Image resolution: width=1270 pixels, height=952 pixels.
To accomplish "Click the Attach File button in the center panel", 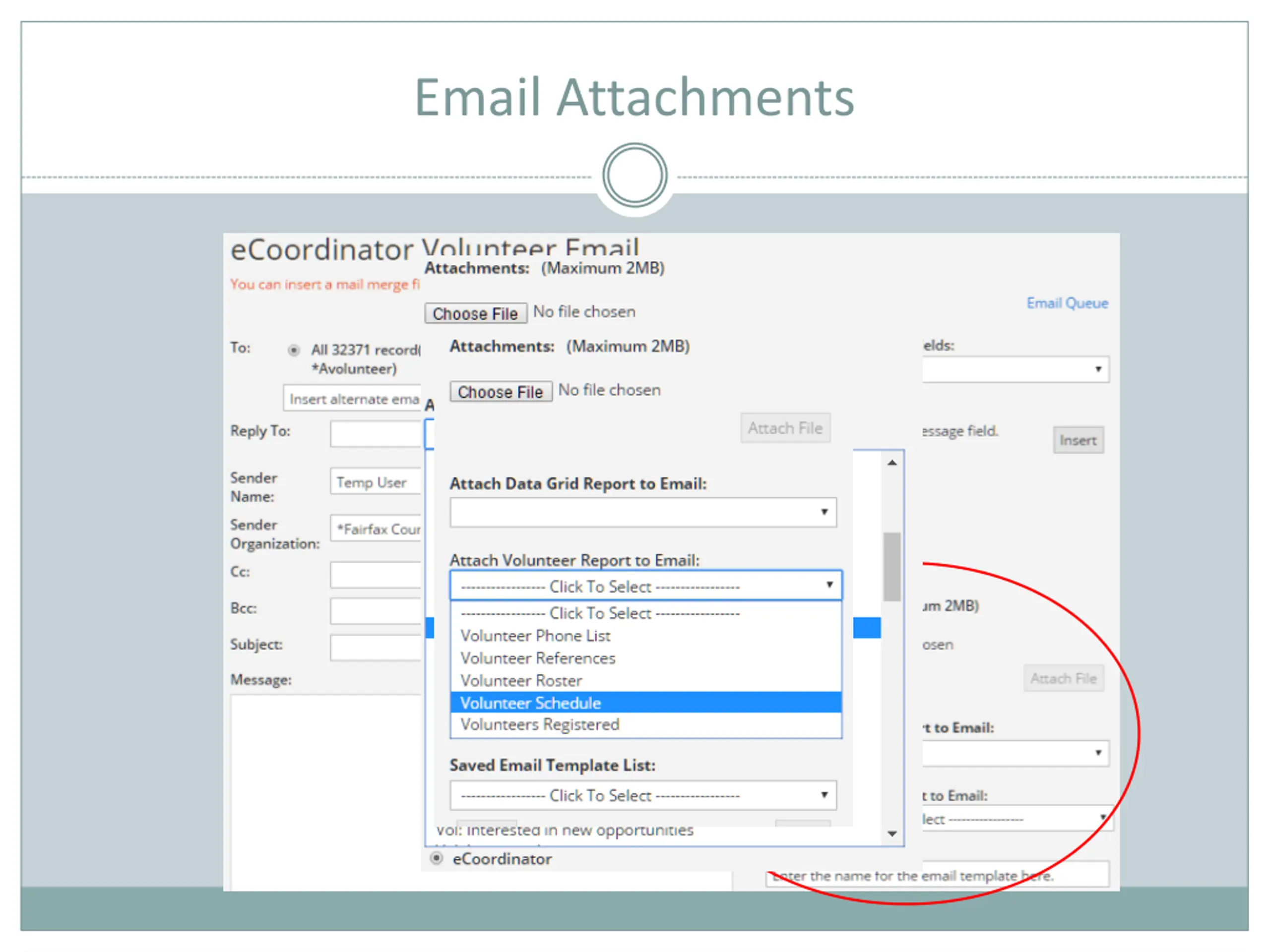I will click(785, 428).
